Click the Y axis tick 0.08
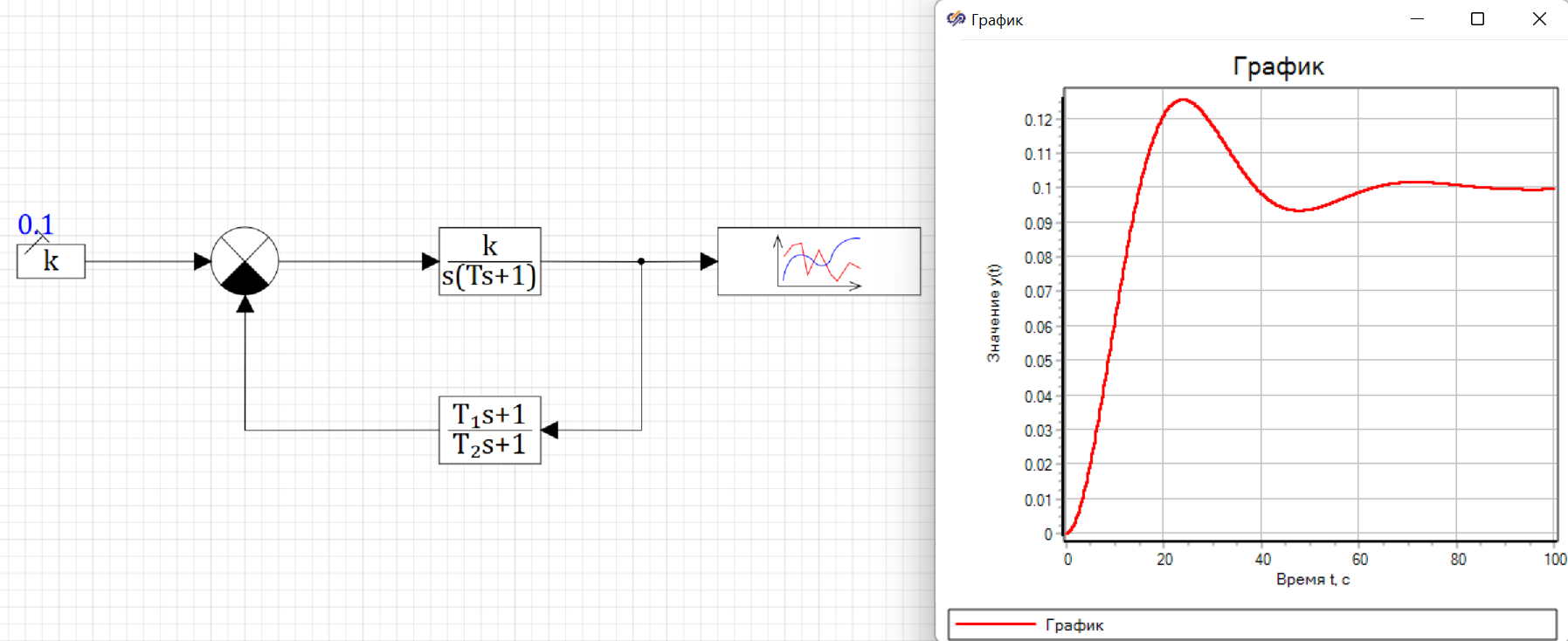 click(x=1038, y=258)
